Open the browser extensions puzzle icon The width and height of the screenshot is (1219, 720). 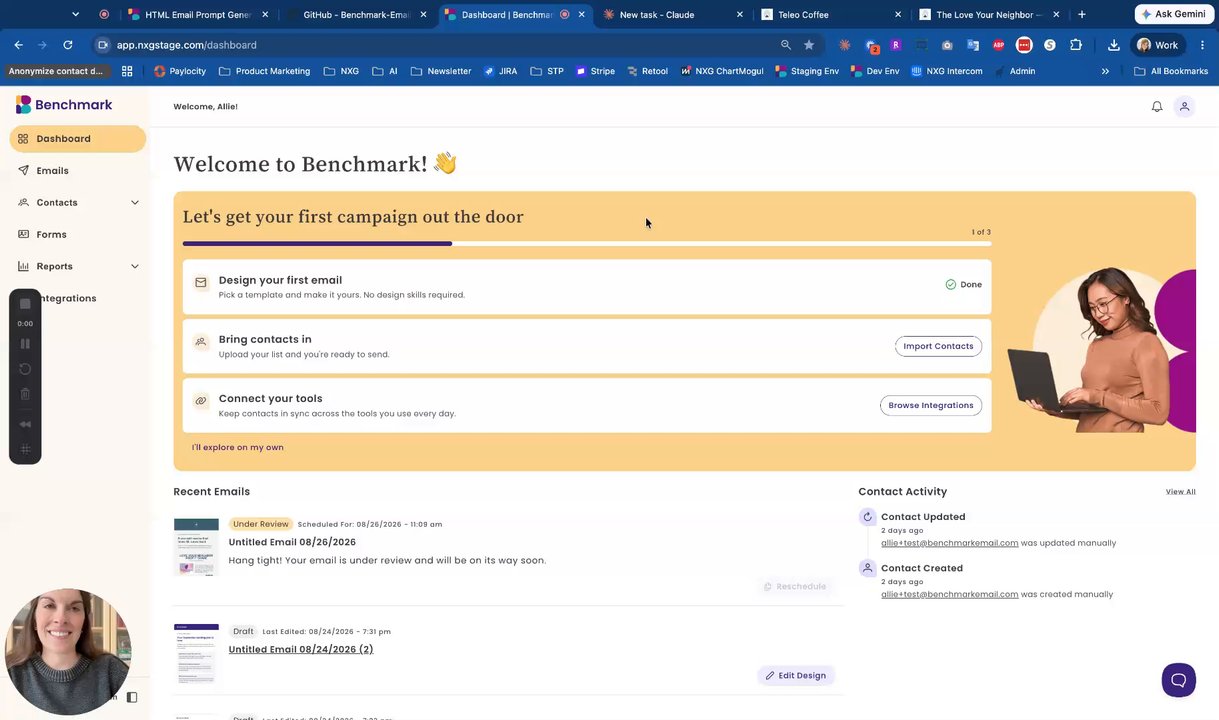click(x=1076, y=45)
